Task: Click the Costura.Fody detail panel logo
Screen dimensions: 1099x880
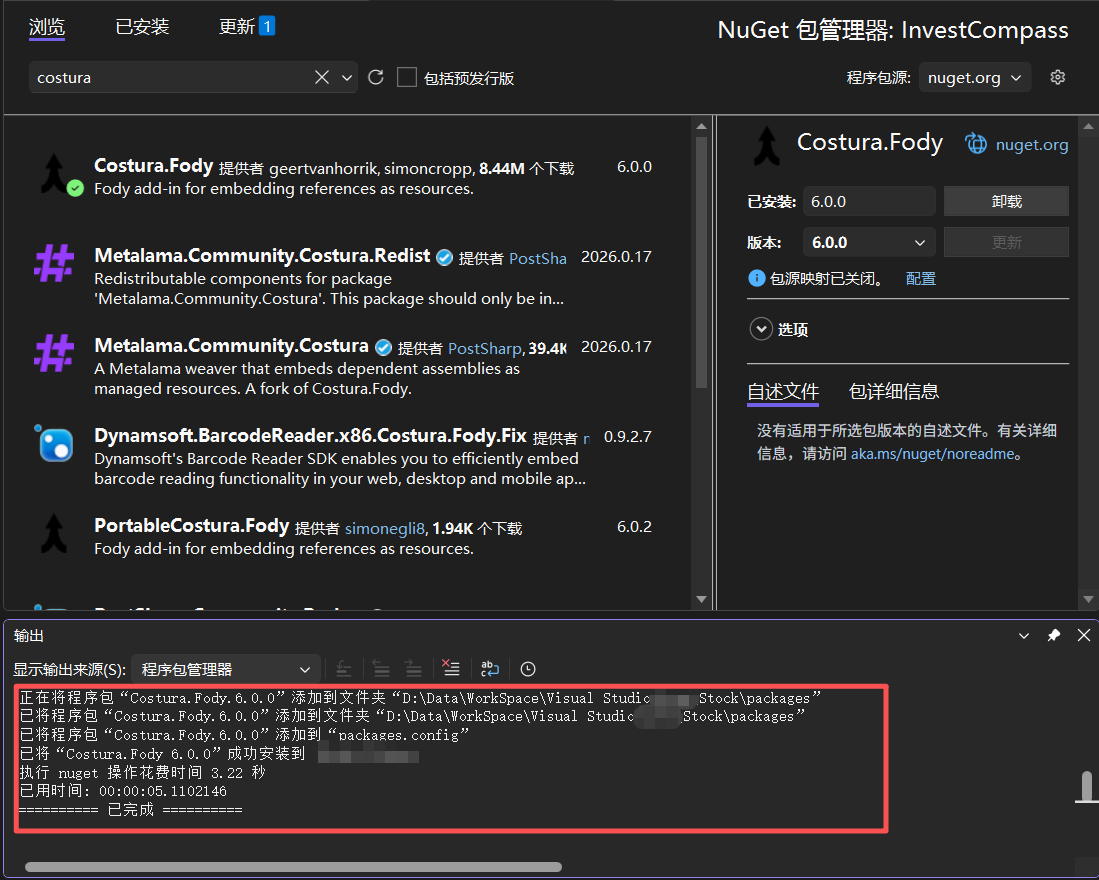Action: tap(767, 146)
